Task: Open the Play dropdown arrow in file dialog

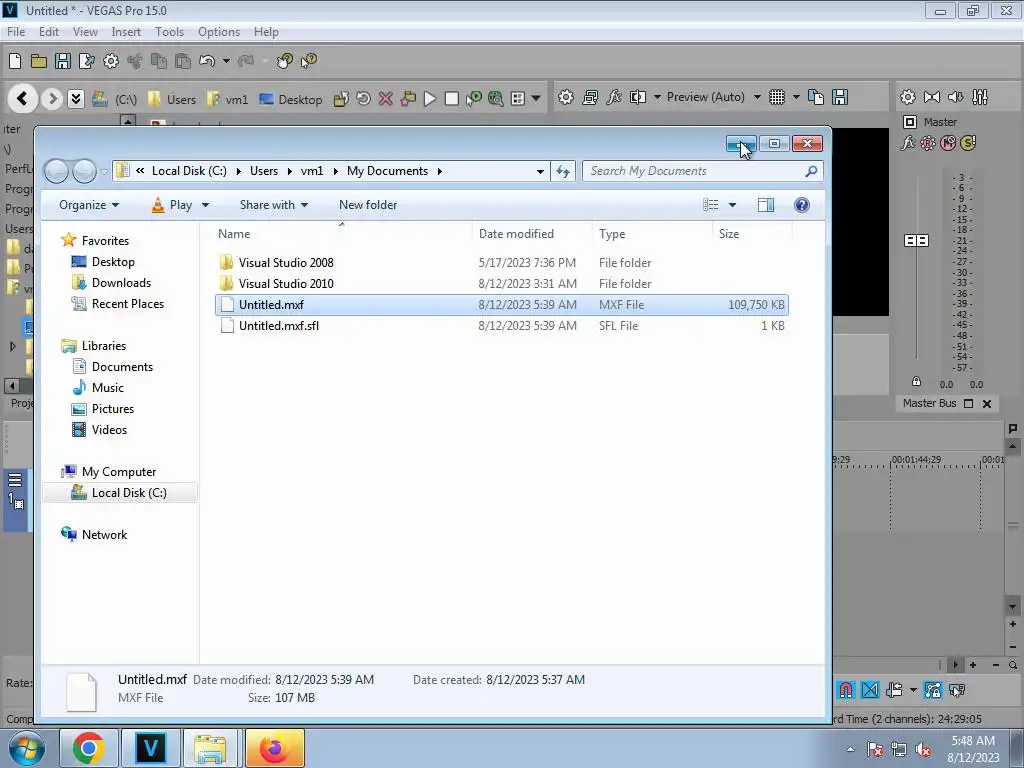Action: (205, 205)
